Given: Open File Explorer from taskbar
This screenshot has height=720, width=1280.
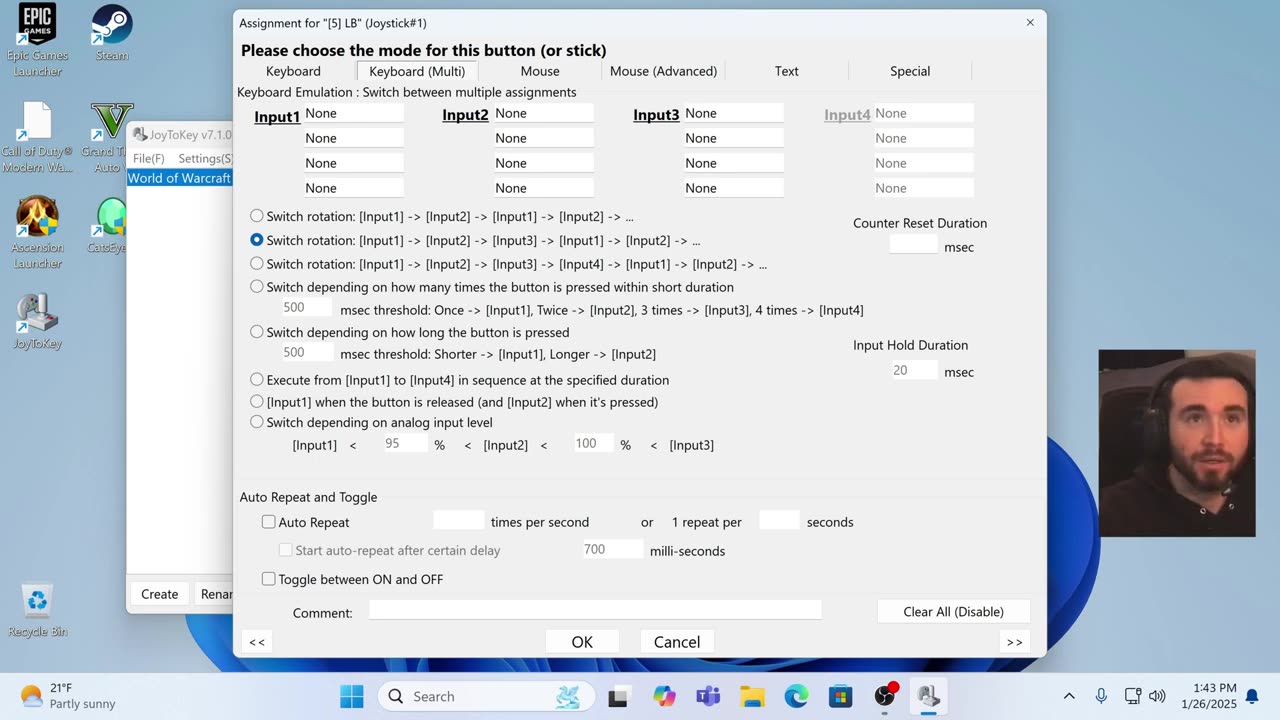Looking at the screenshot, I should pos(752,696).
